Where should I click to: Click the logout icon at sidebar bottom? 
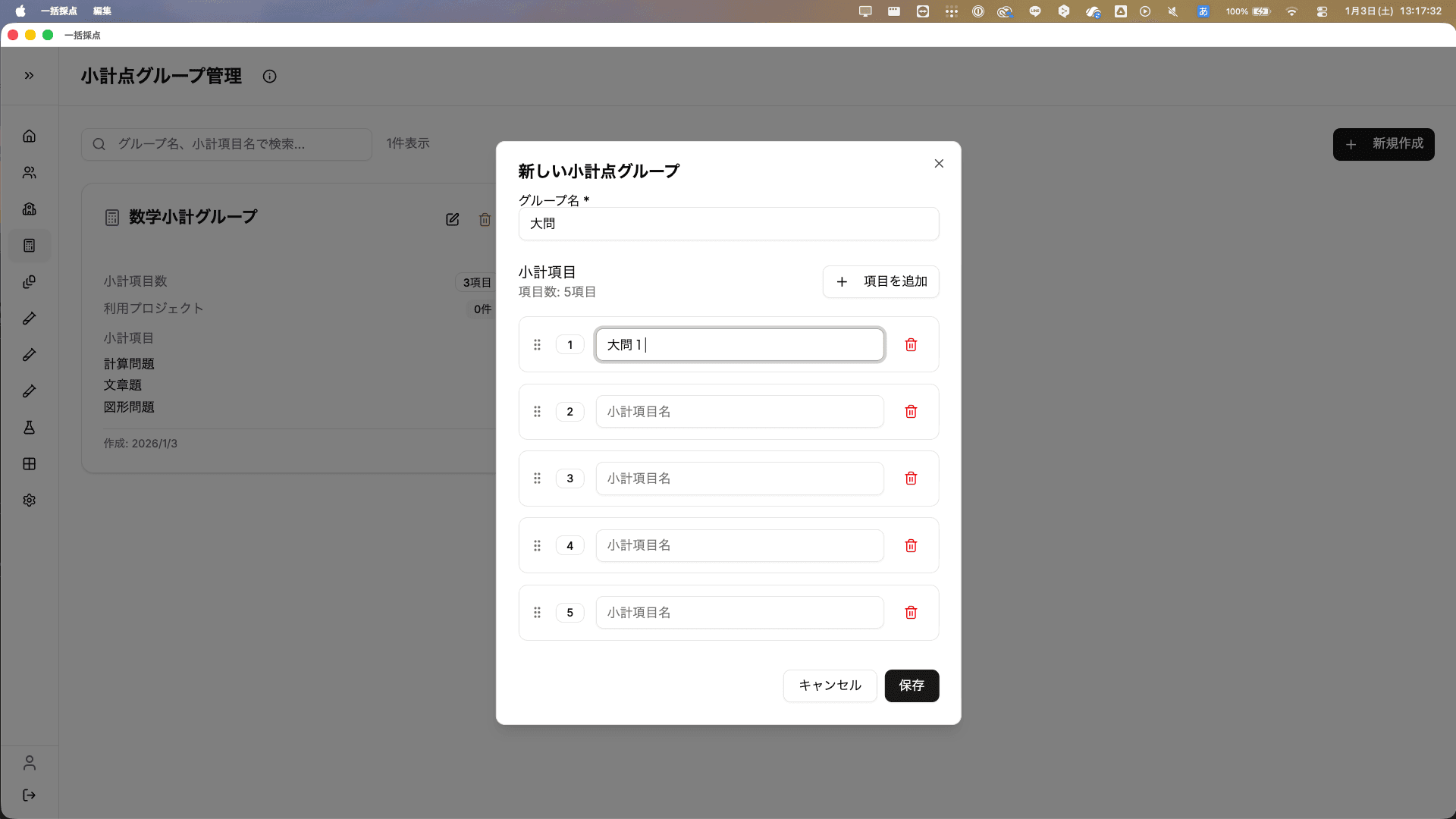pyautogui.click(x=29, y=795)
